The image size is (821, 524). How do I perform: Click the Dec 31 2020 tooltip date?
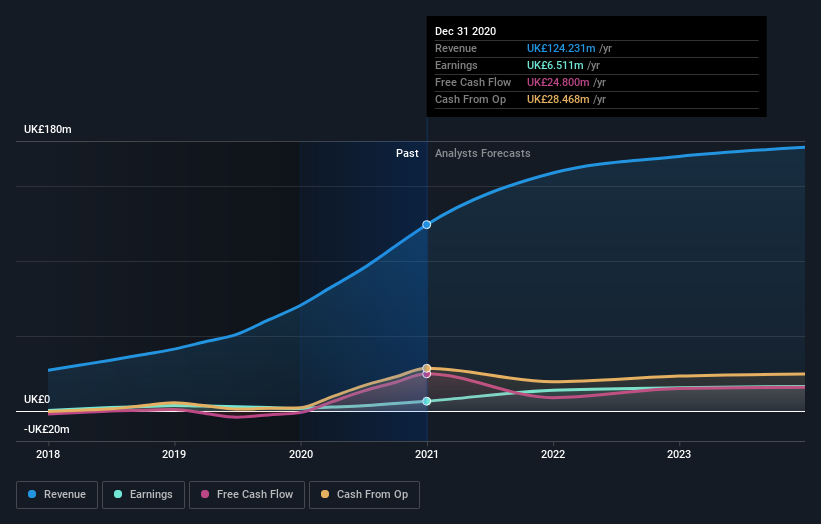pos(465,31)
